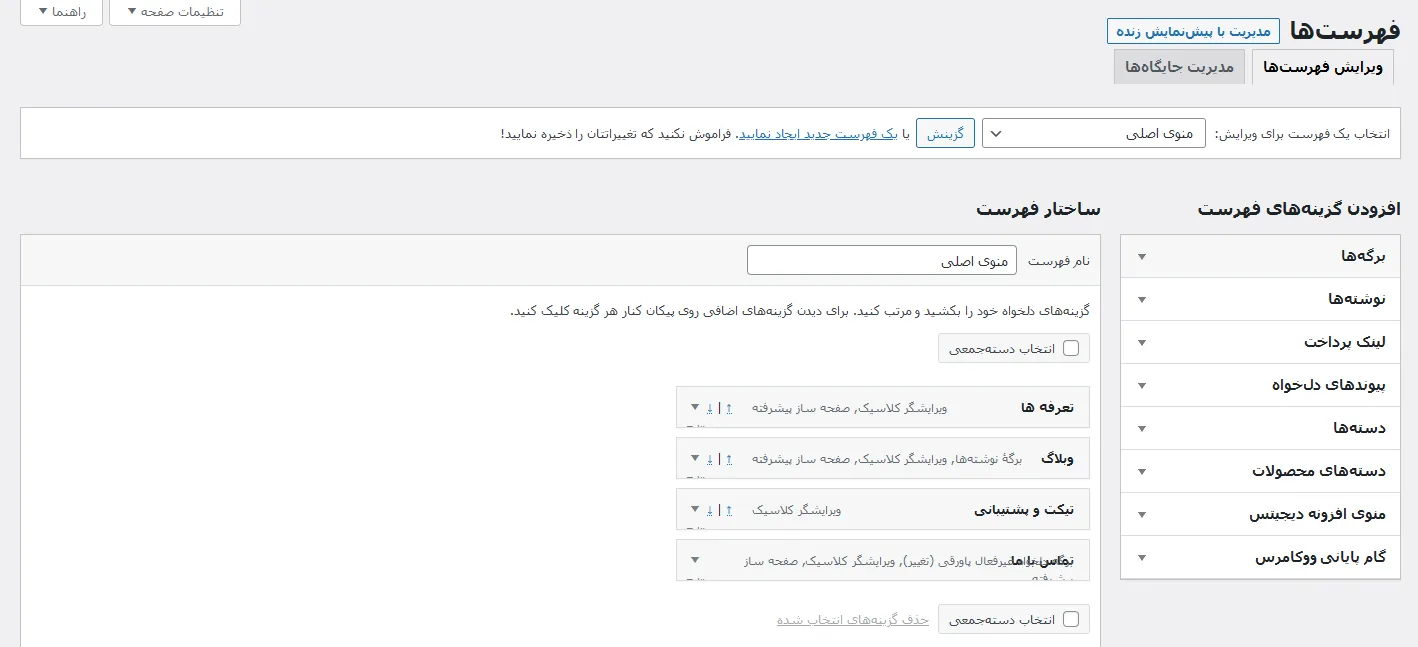Move تیکت و پشتیبانی item down
The height and width of the screenshot is (647, 1418).
click(710, 510)
